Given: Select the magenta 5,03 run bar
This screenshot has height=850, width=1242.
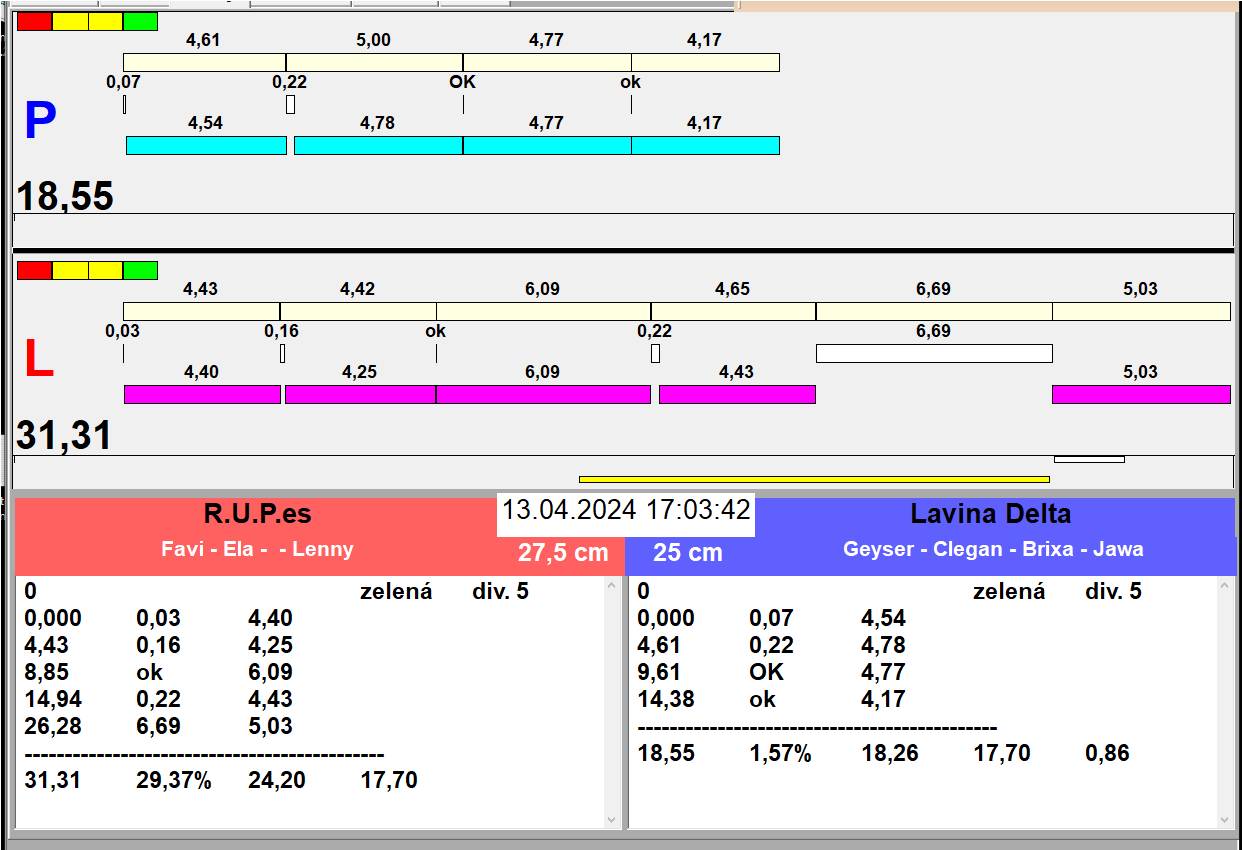Looking at the screenshot, I should [1140, 394].
